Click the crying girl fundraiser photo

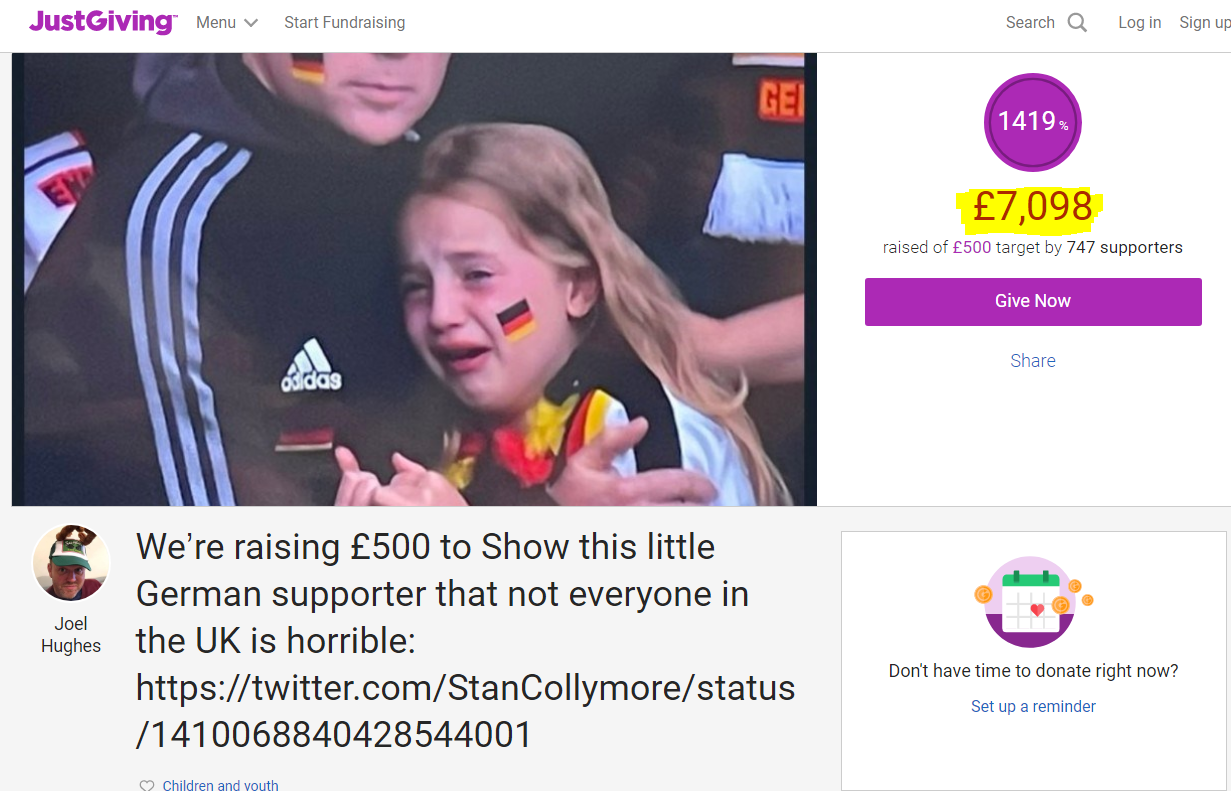(x=414, y=279)
